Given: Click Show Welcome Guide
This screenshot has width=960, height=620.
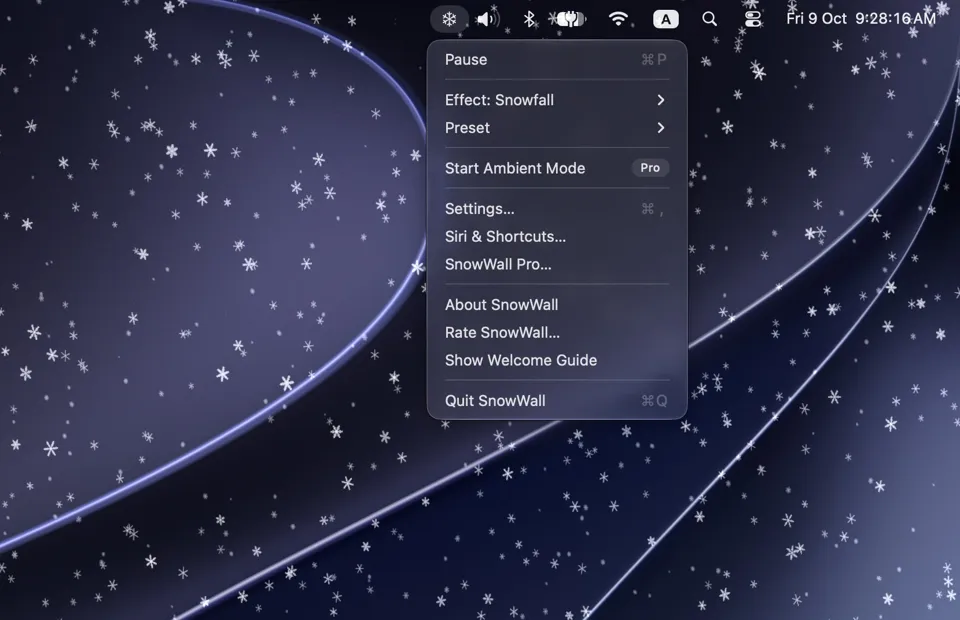Looking at the screenshot, I should tap(557, 360).
